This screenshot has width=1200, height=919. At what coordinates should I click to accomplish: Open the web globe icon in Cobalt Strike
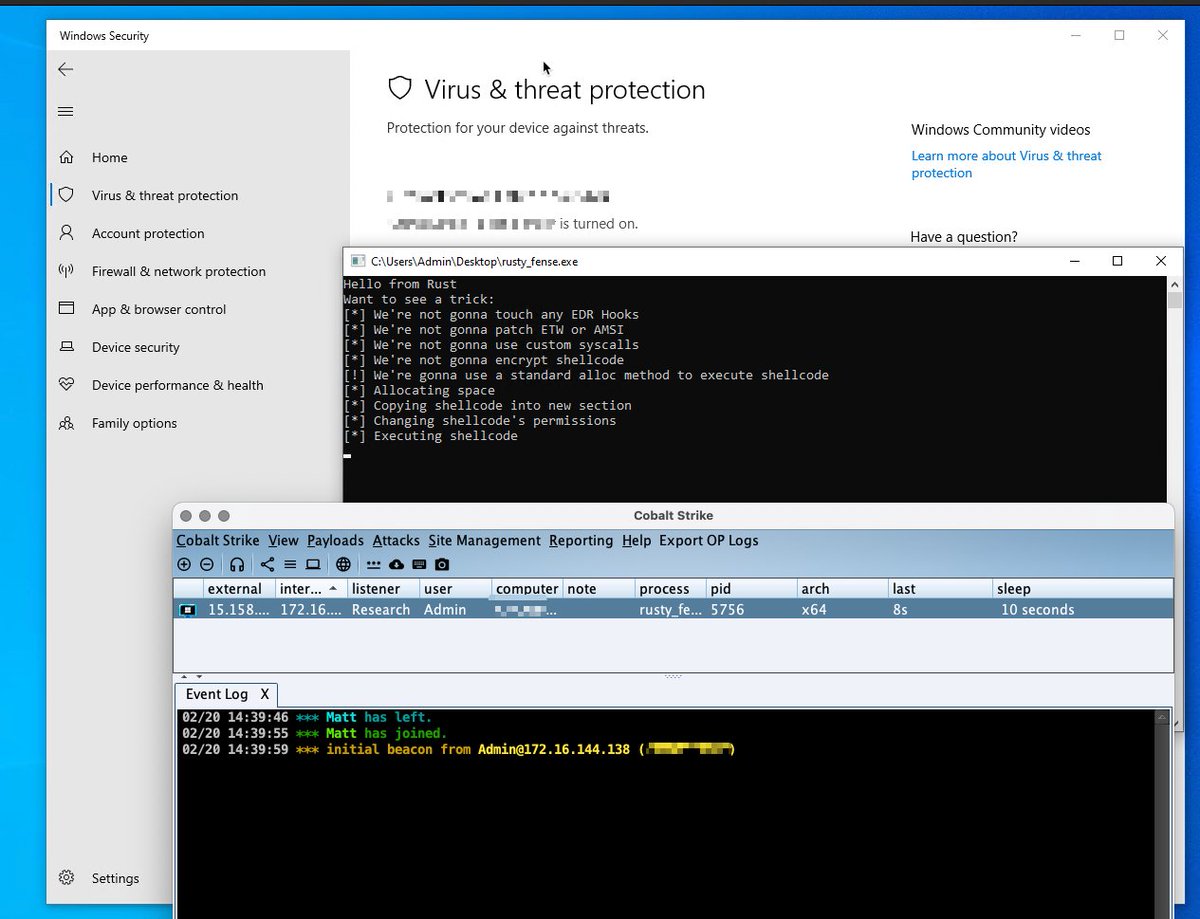[x=343, y=564]
